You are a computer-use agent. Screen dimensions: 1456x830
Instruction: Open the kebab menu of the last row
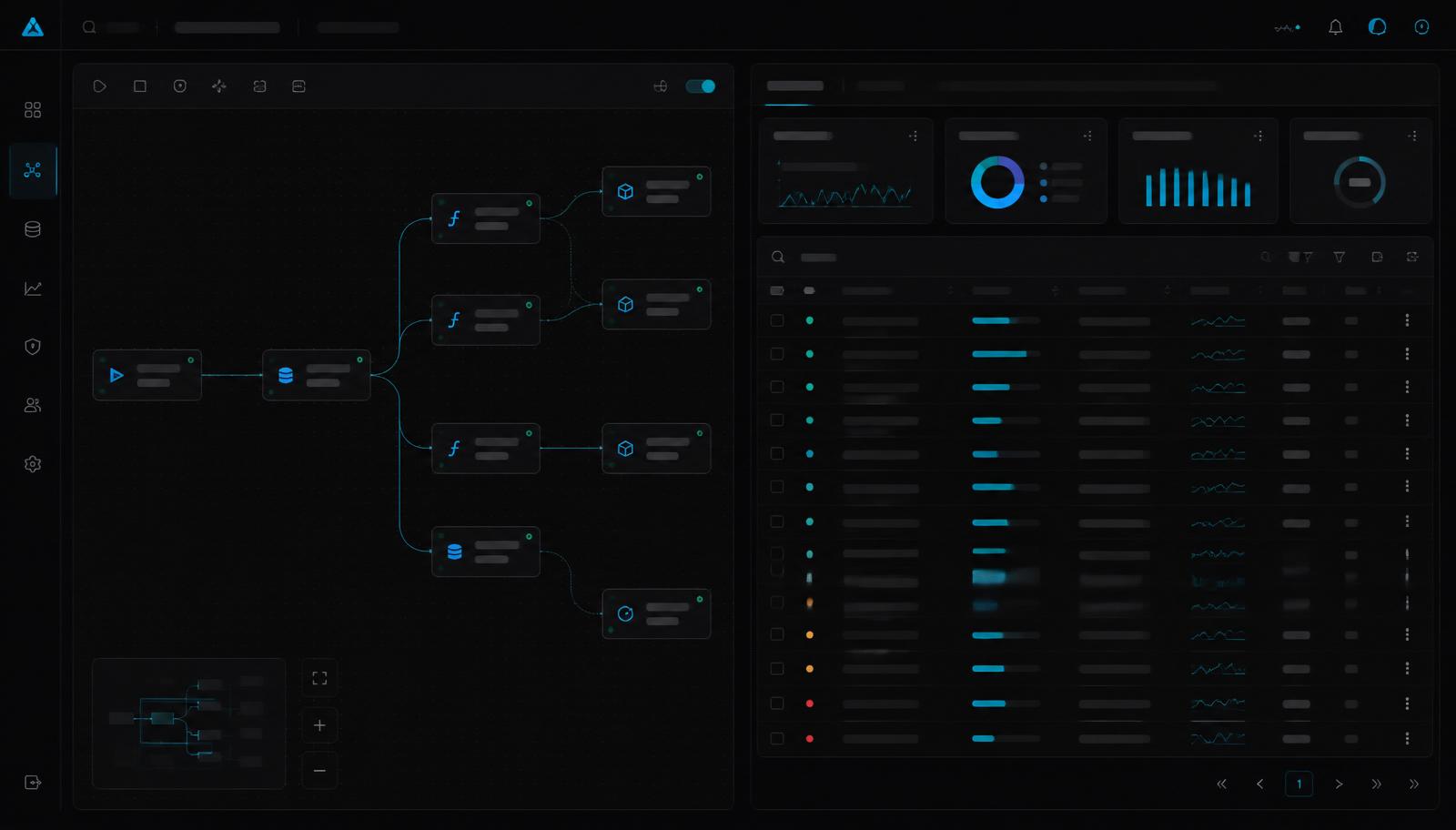pos(1407,738)
